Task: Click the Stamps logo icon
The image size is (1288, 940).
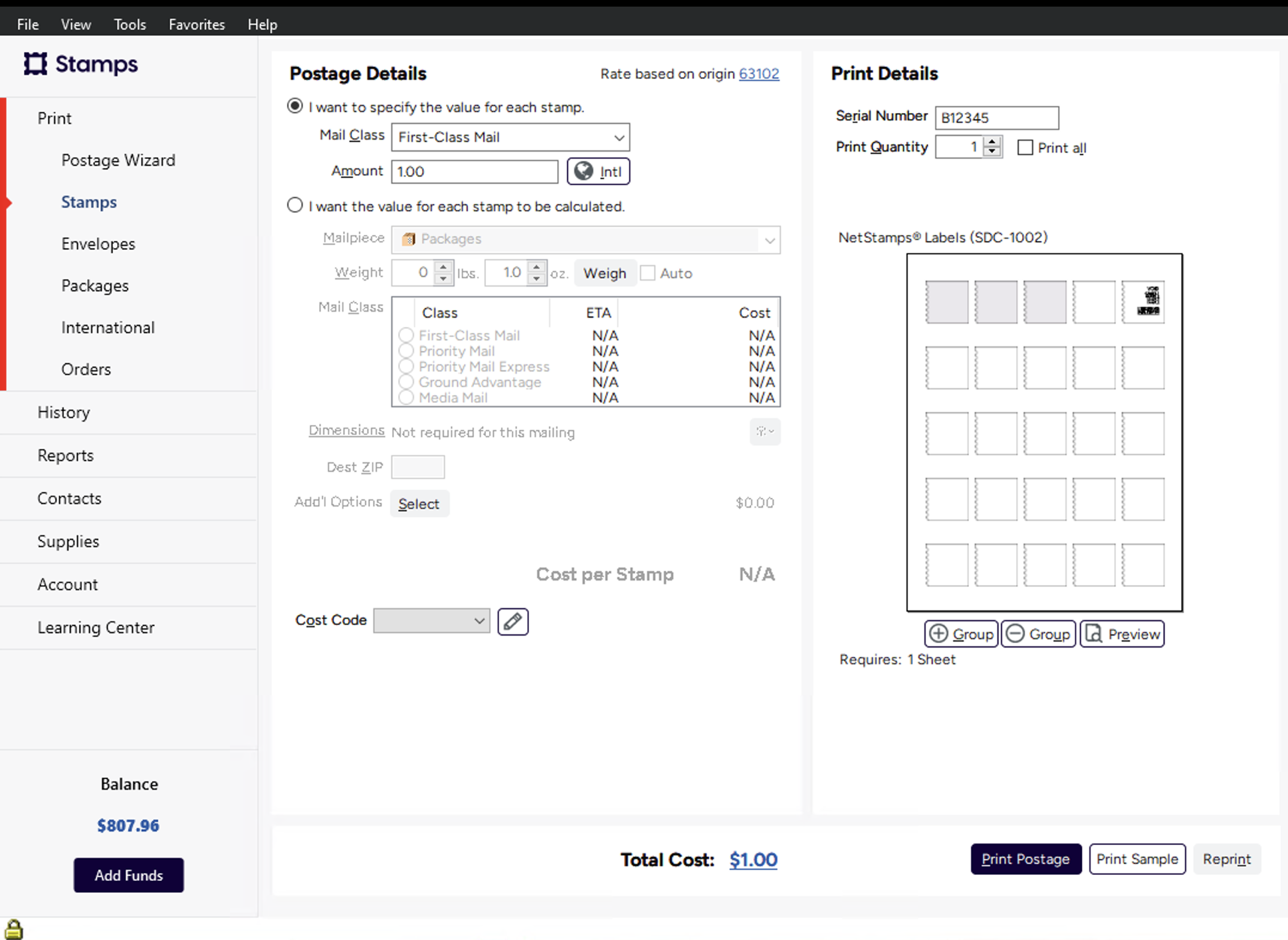Action: tap(35, 64)
